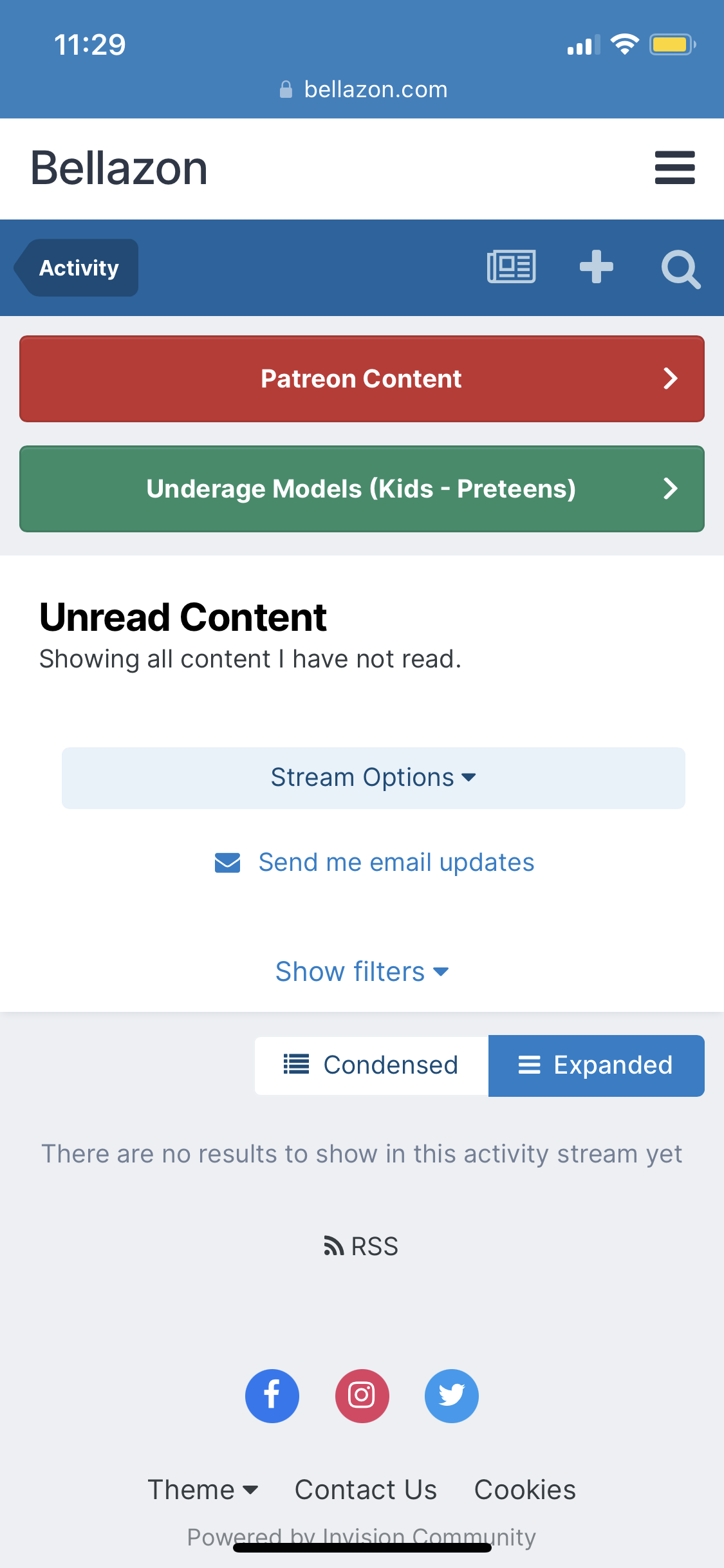Open the Cookies footer link
The image size is (724, 1568).
[x=524, y=1489]
